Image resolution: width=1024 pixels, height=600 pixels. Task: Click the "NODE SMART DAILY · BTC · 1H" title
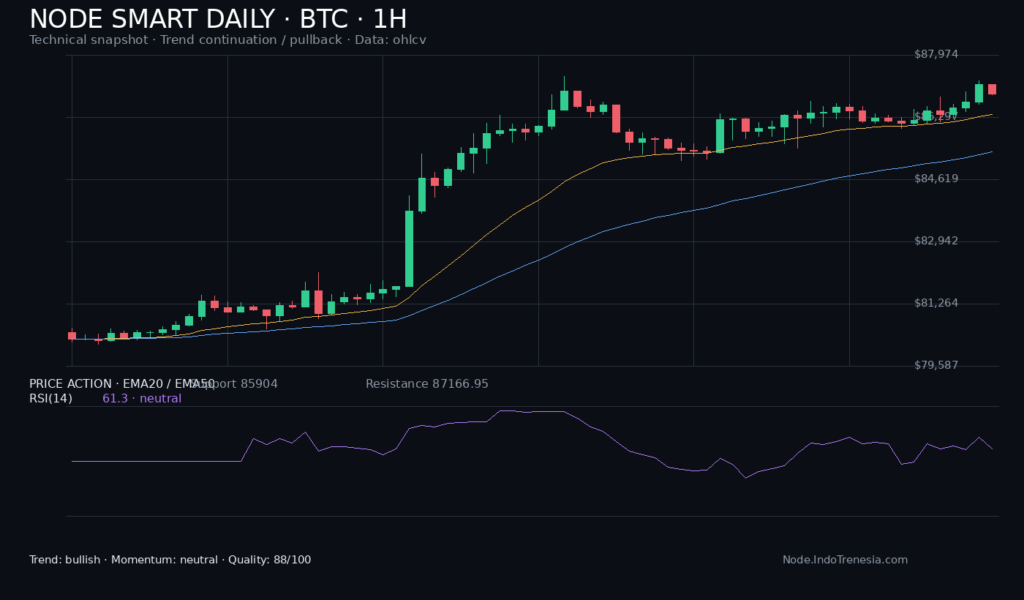pyautogui.click(x=218, y=19)
